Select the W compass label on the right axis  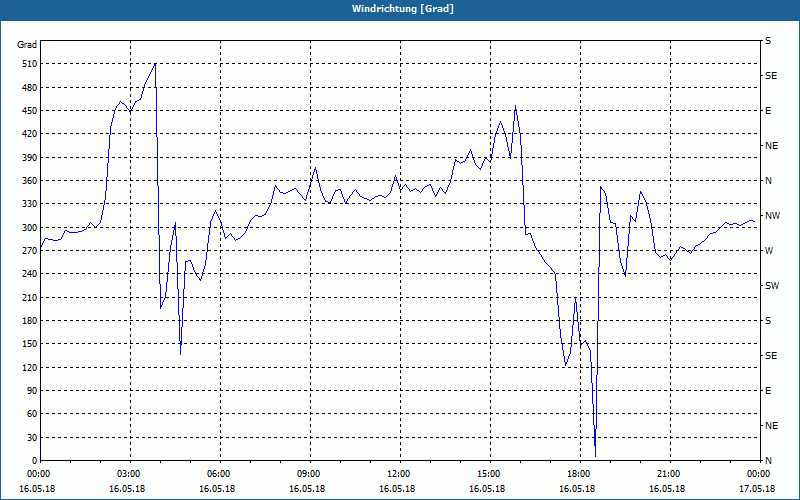click(x=769, y=251)
